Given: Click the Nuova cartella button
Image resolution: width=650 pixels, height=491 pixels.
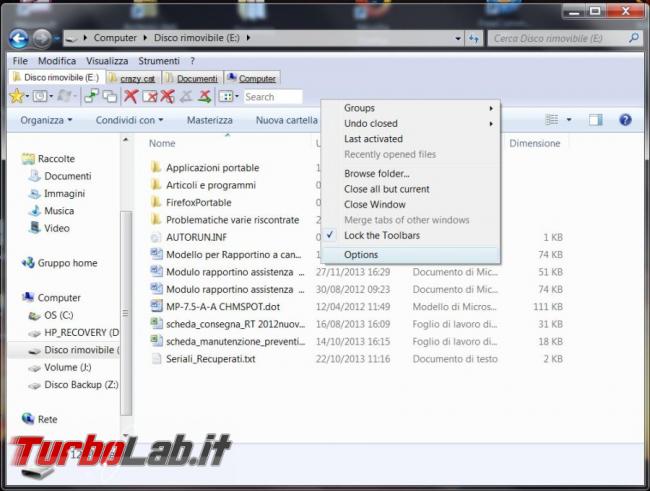Looking at the screenshot, I should pos(286,120).
